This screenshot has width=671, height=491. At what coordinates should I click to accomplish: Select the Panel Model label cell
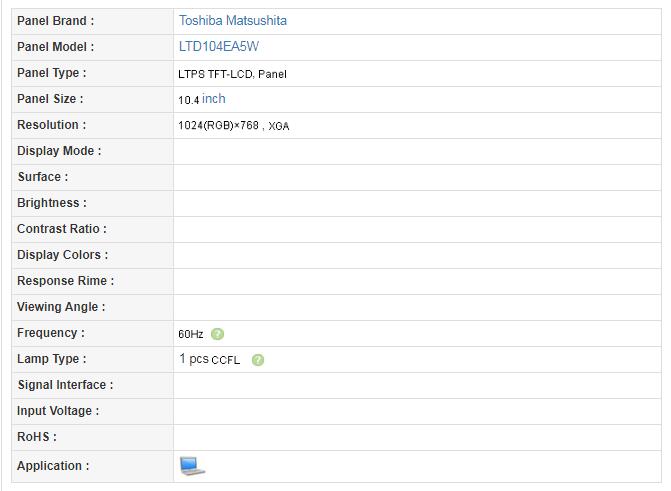click(x=93, y=48)
